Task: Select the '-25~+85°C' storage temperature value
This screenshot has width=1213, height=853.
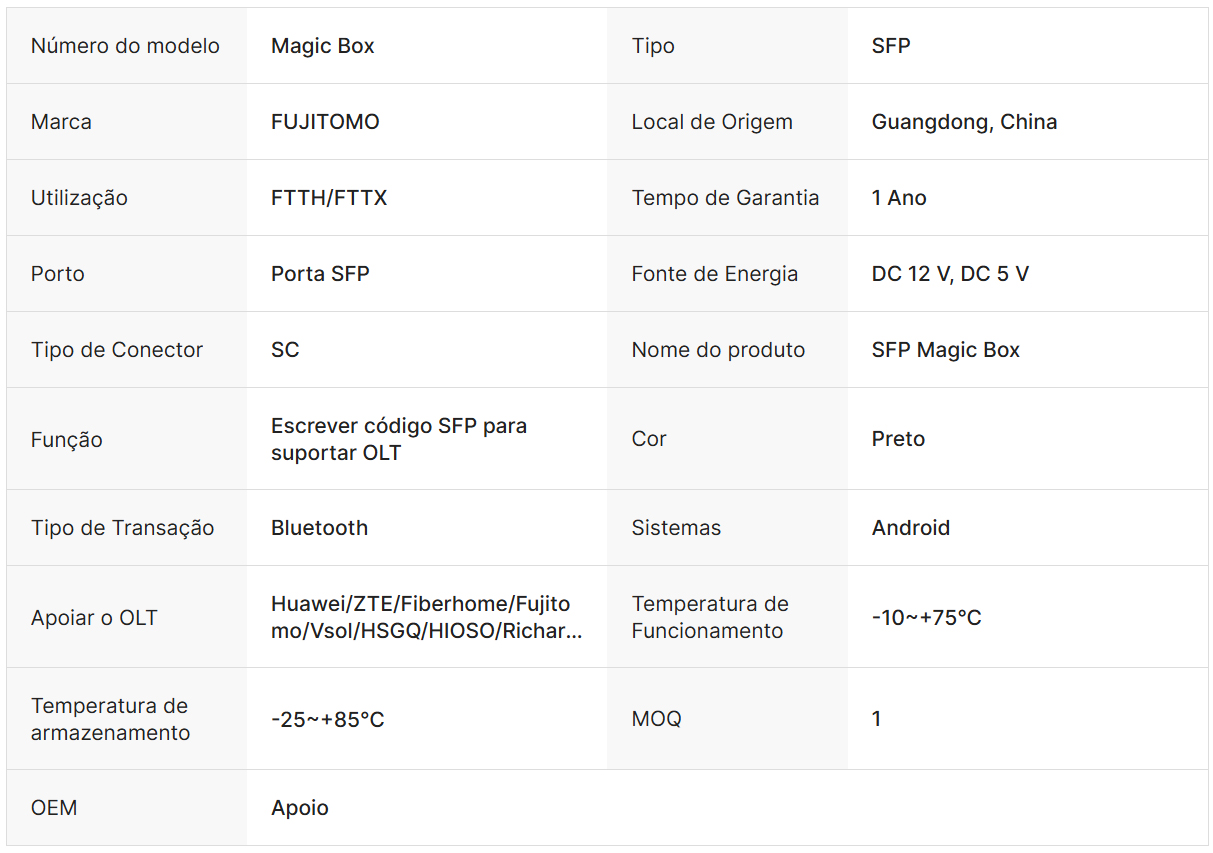Action: (x=327, y=719)
